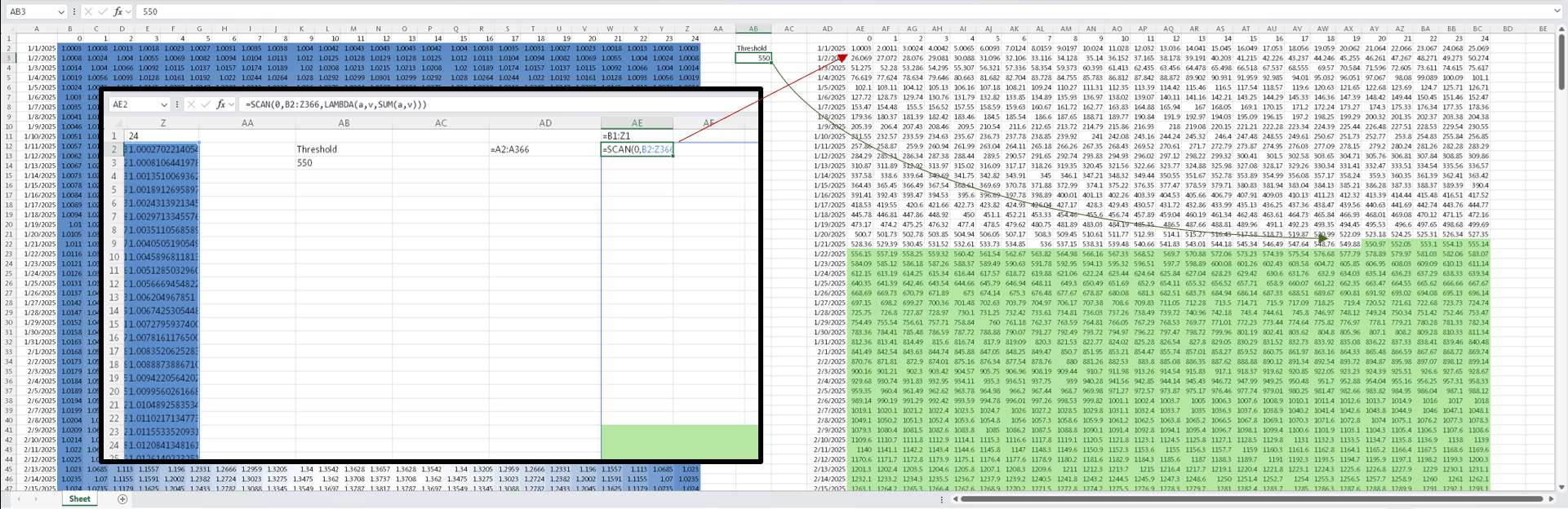Click the Threshold label cell
Image resolution: width=1568 pixels, height=509 pixels.
[x=753, y=48]
